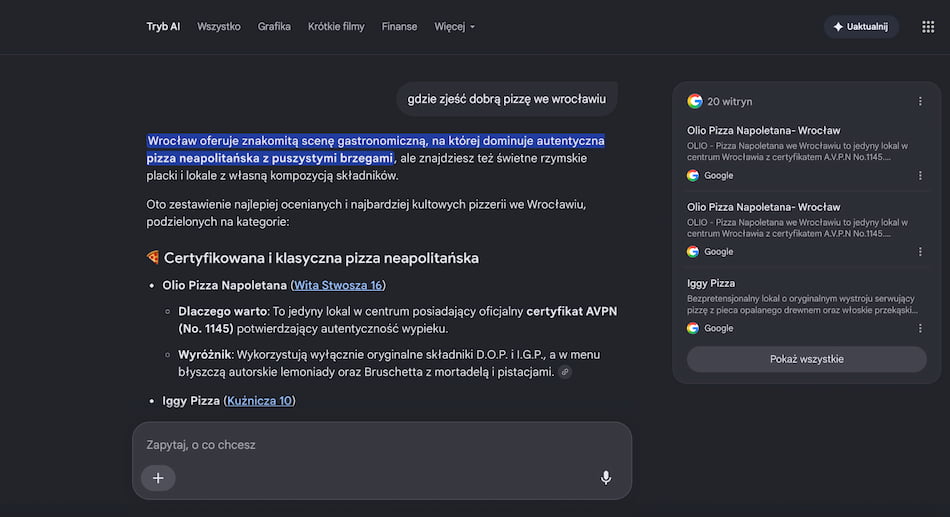
Task: Click the Google source icon under second Olio result
Action: pos(693,252)
